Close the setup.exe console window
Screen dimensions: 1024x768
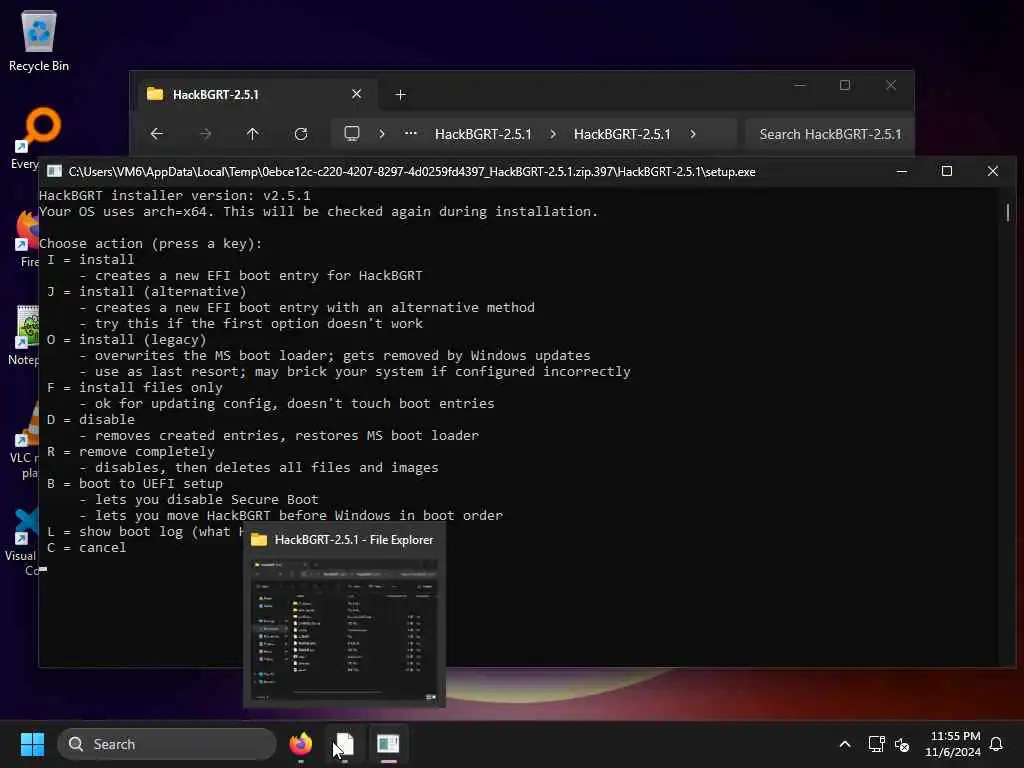point(993,171)
